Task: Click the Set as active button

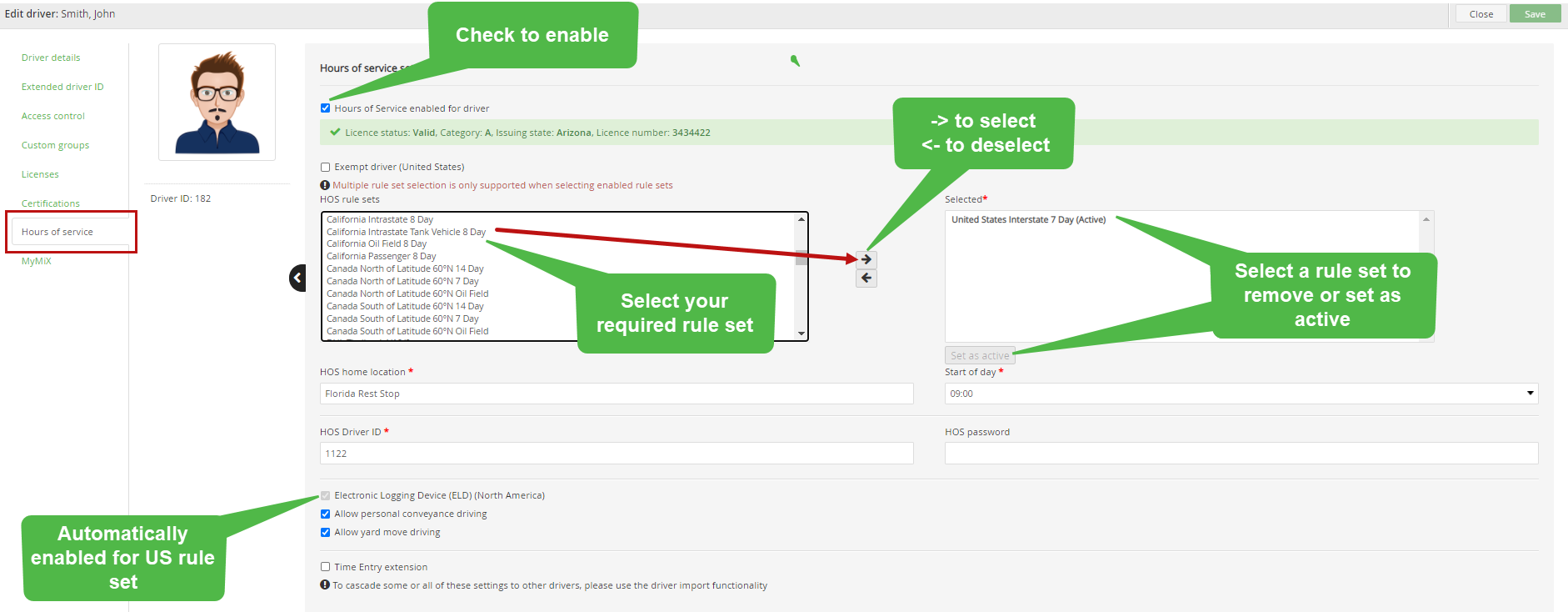Action: pyautogui.click(x=980, y=355)
